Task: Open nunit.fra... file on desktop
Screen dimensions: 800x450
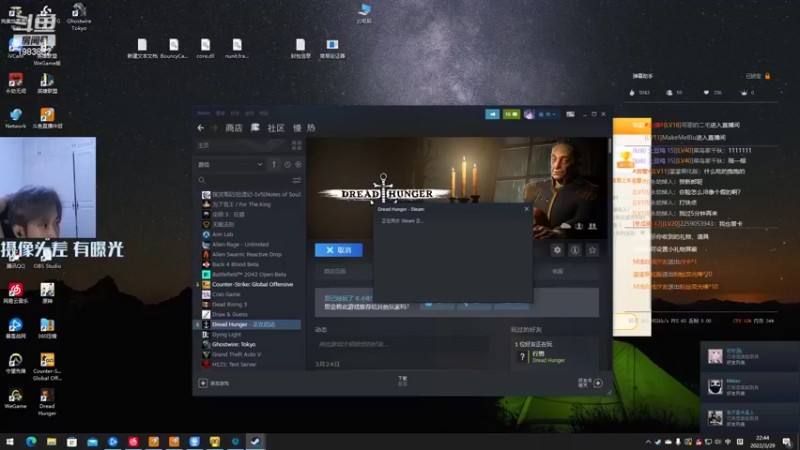Action: pyautogui.click(x=237, y=49)
